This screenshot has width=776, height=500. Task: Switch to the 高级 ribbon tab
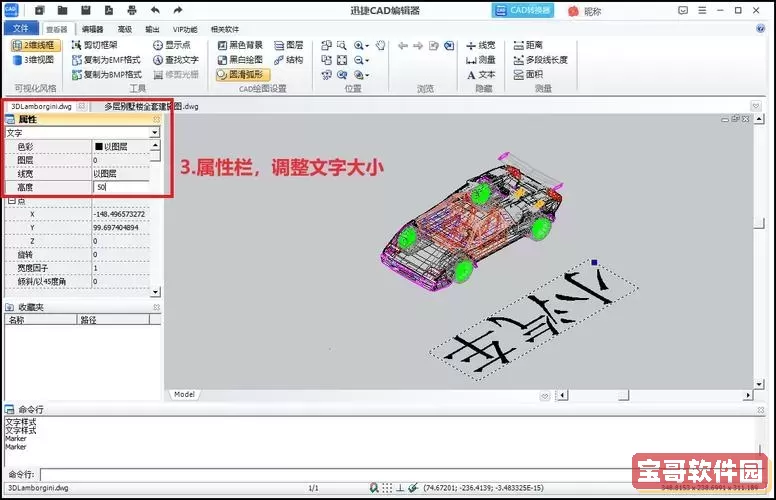[x=125, y=29]
